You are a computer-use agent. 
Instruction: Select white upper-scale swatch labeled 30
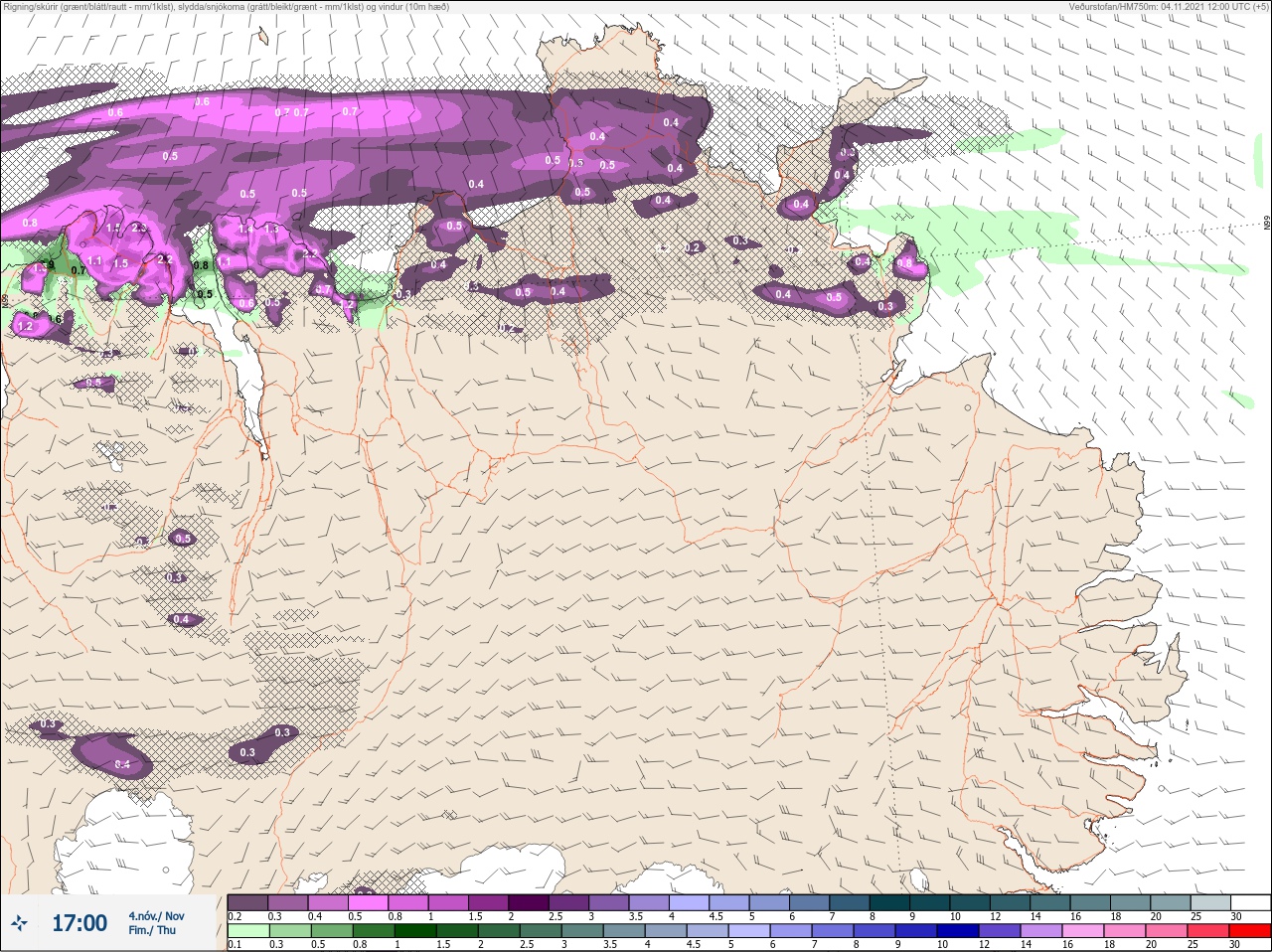[x=1251, y=902]
